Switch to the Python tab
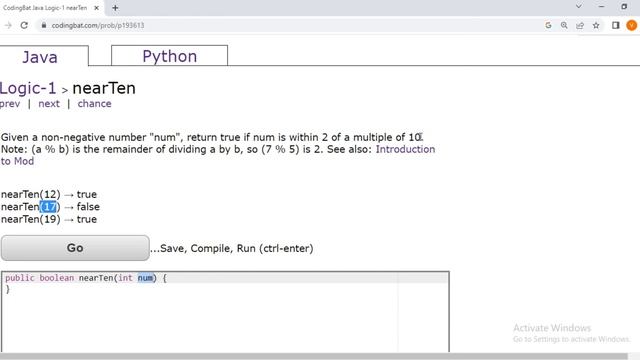The image size is (640, 360). pyautogui.click(x=169, y=56)
